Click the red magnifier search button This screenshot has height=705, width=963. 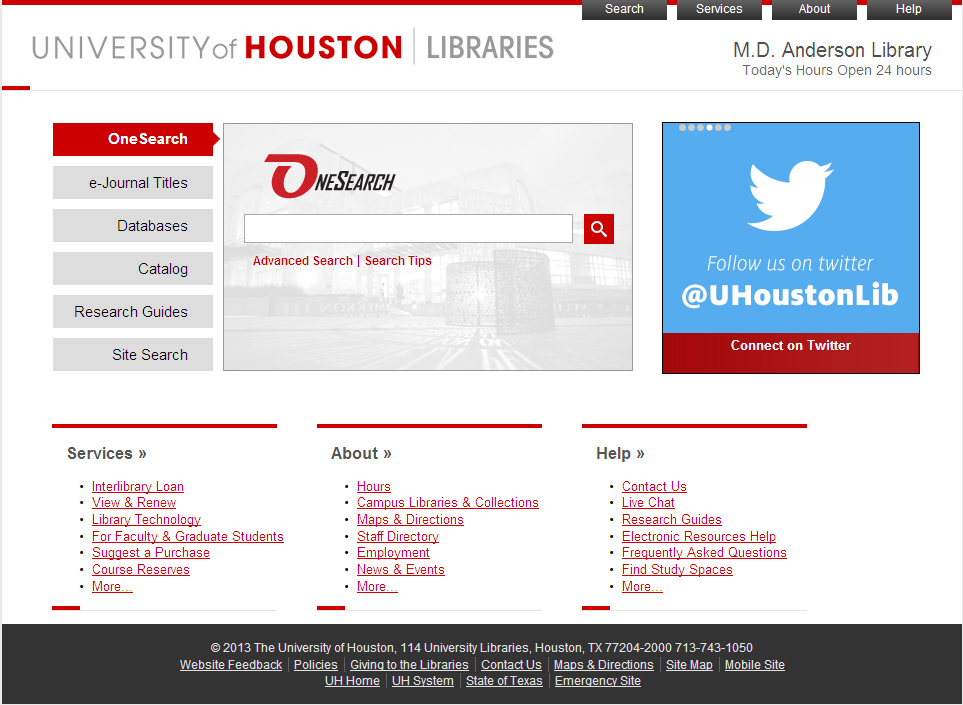599,229
